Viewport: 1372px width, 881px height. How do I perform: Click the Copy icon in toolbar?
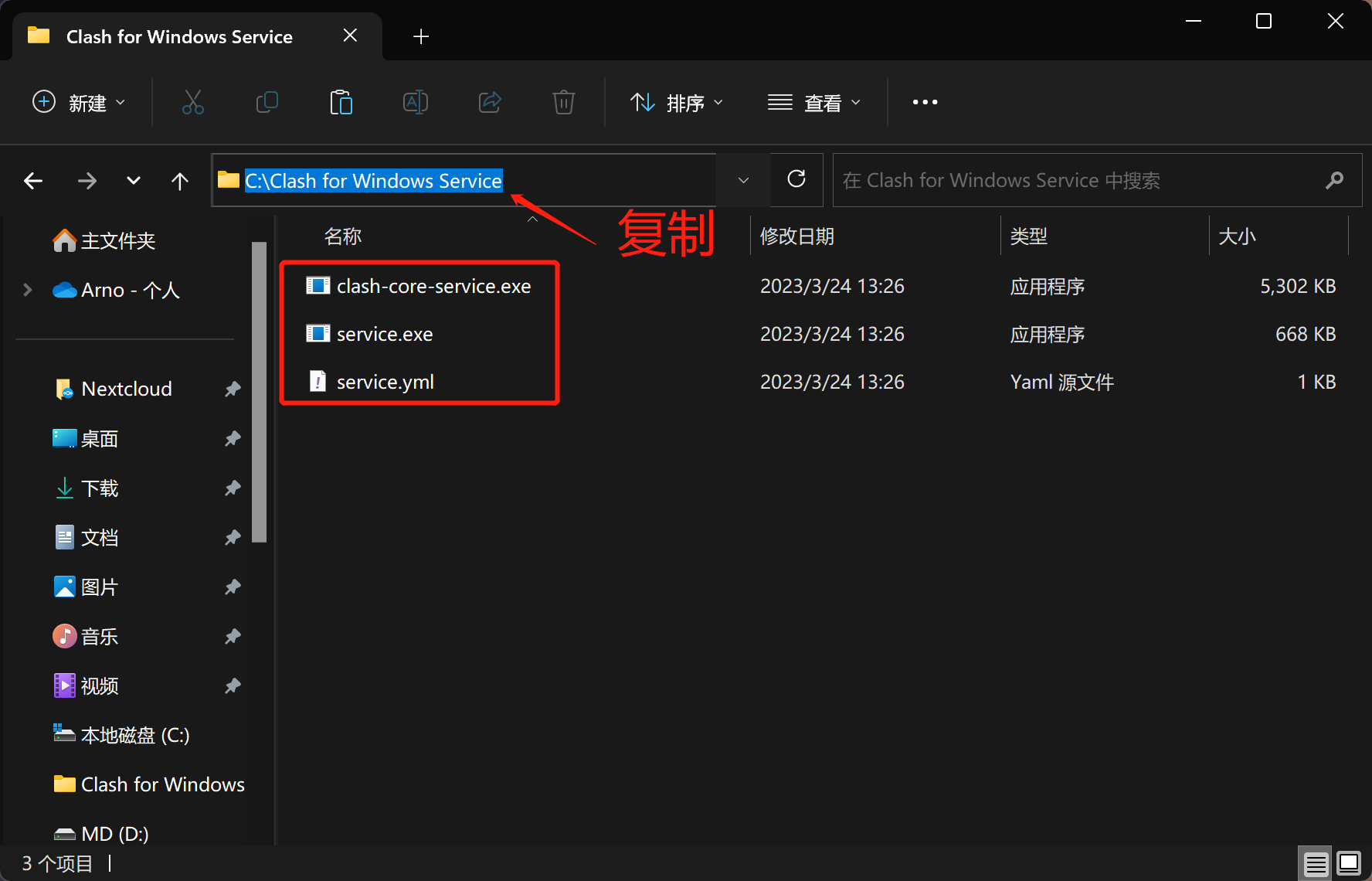267,102
